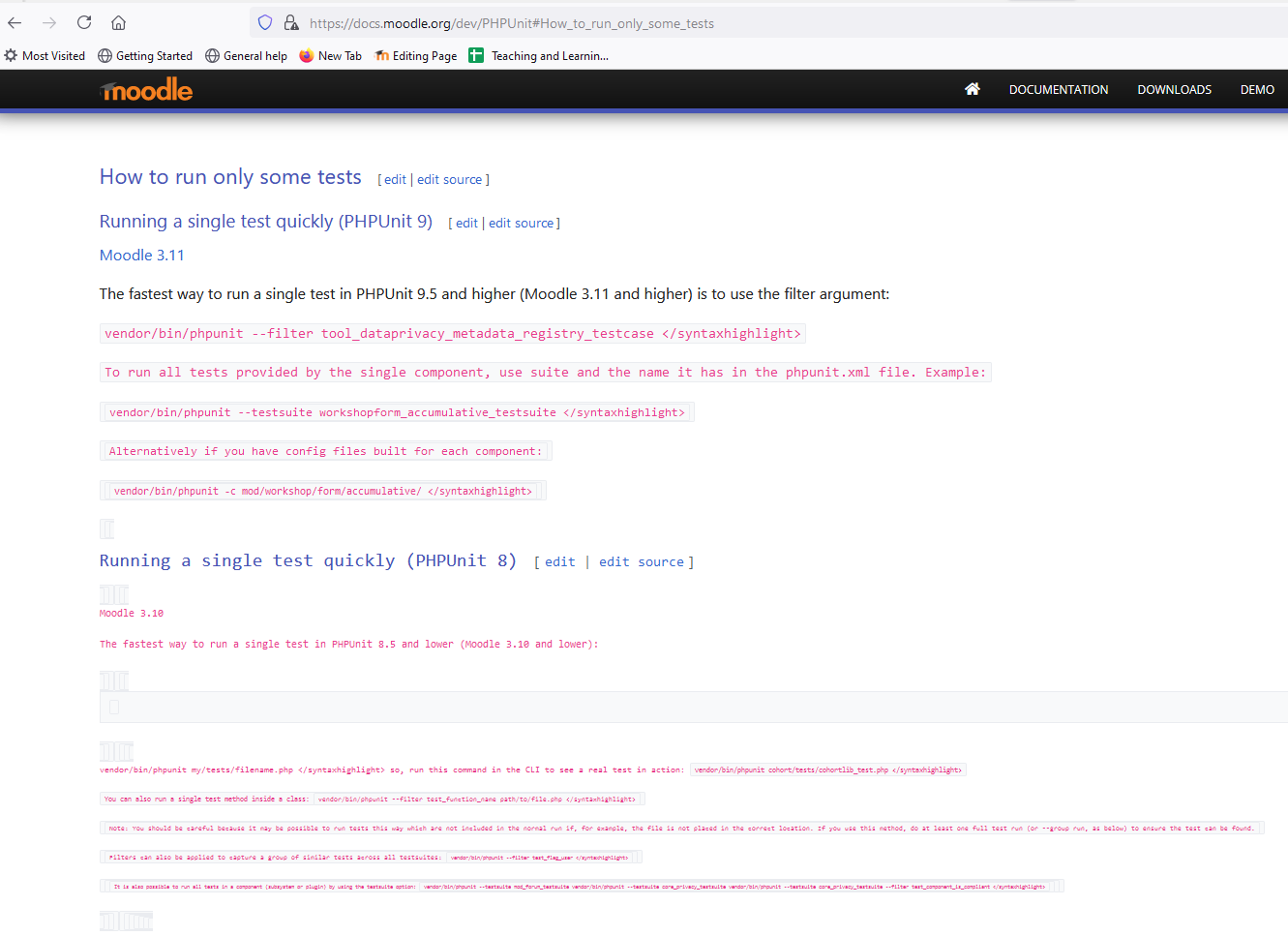Screen dimensions: 1288x936
Task: Click heading Running a single test quickly (PHPUnit 8)
Action: [308, 560]
